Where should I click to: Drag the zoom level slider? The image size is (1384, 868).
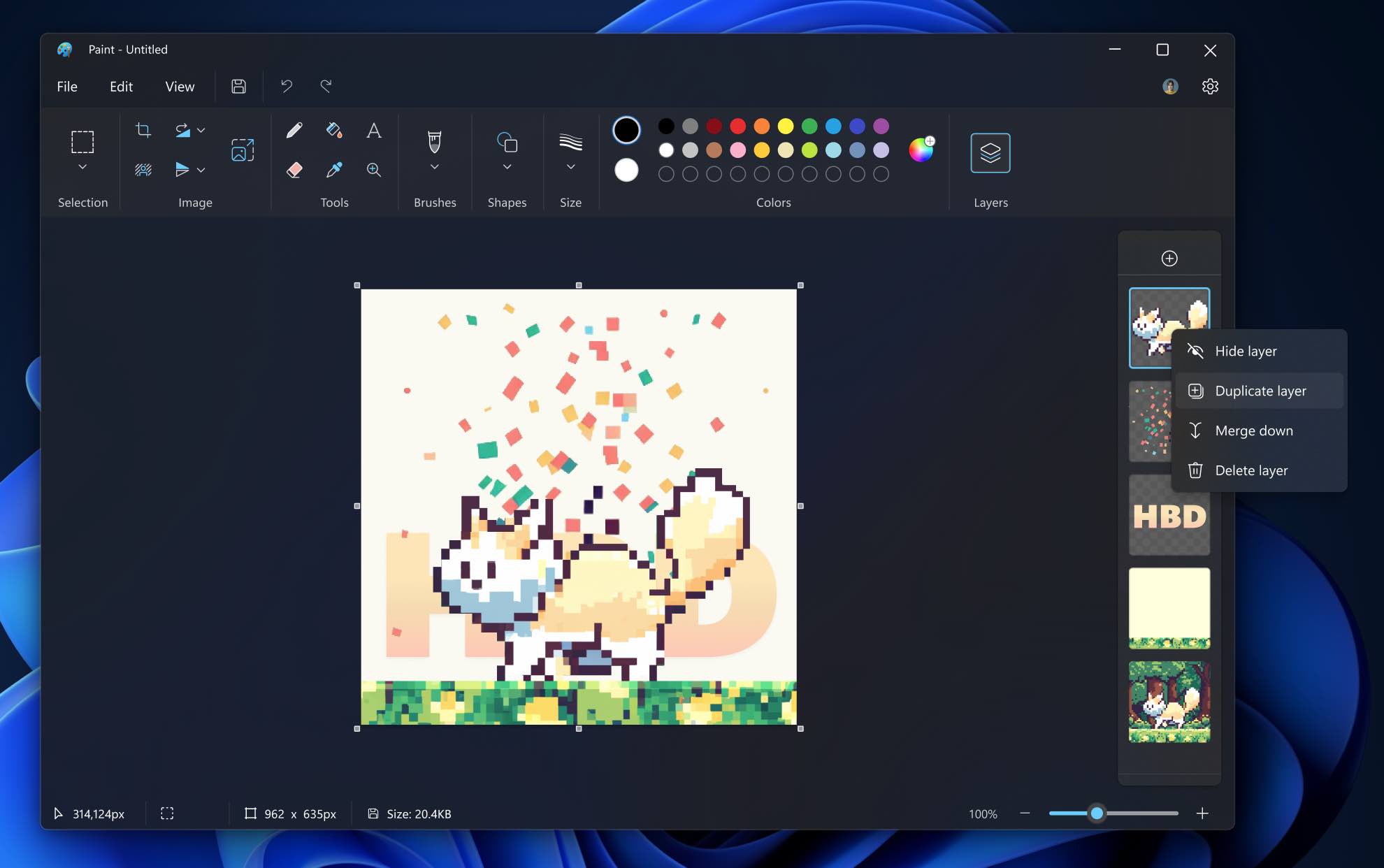click(x=1098, y=813)
